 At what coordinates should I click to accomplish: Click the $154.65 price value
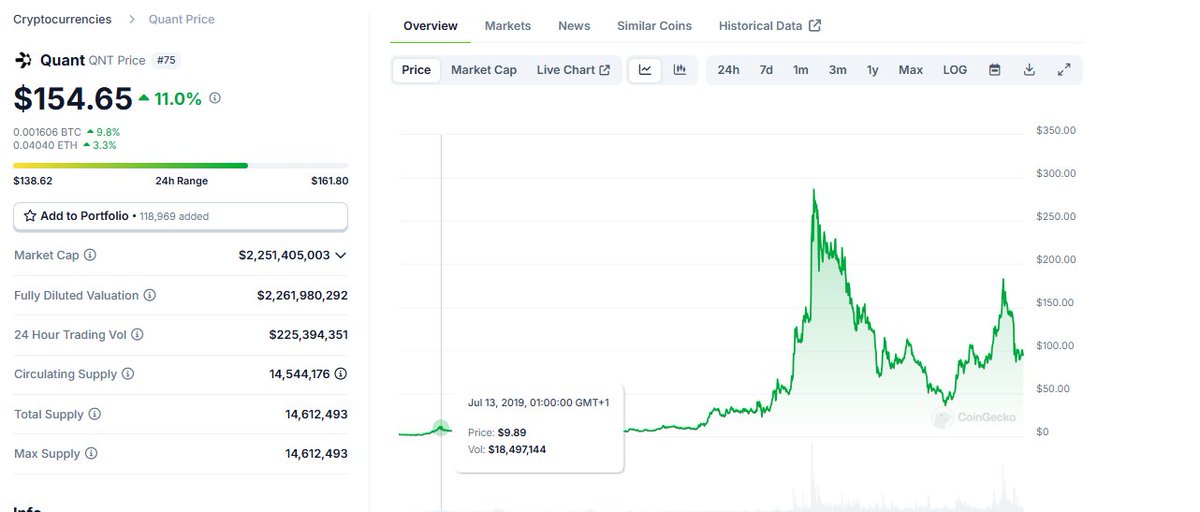click(x=73, y=99)
